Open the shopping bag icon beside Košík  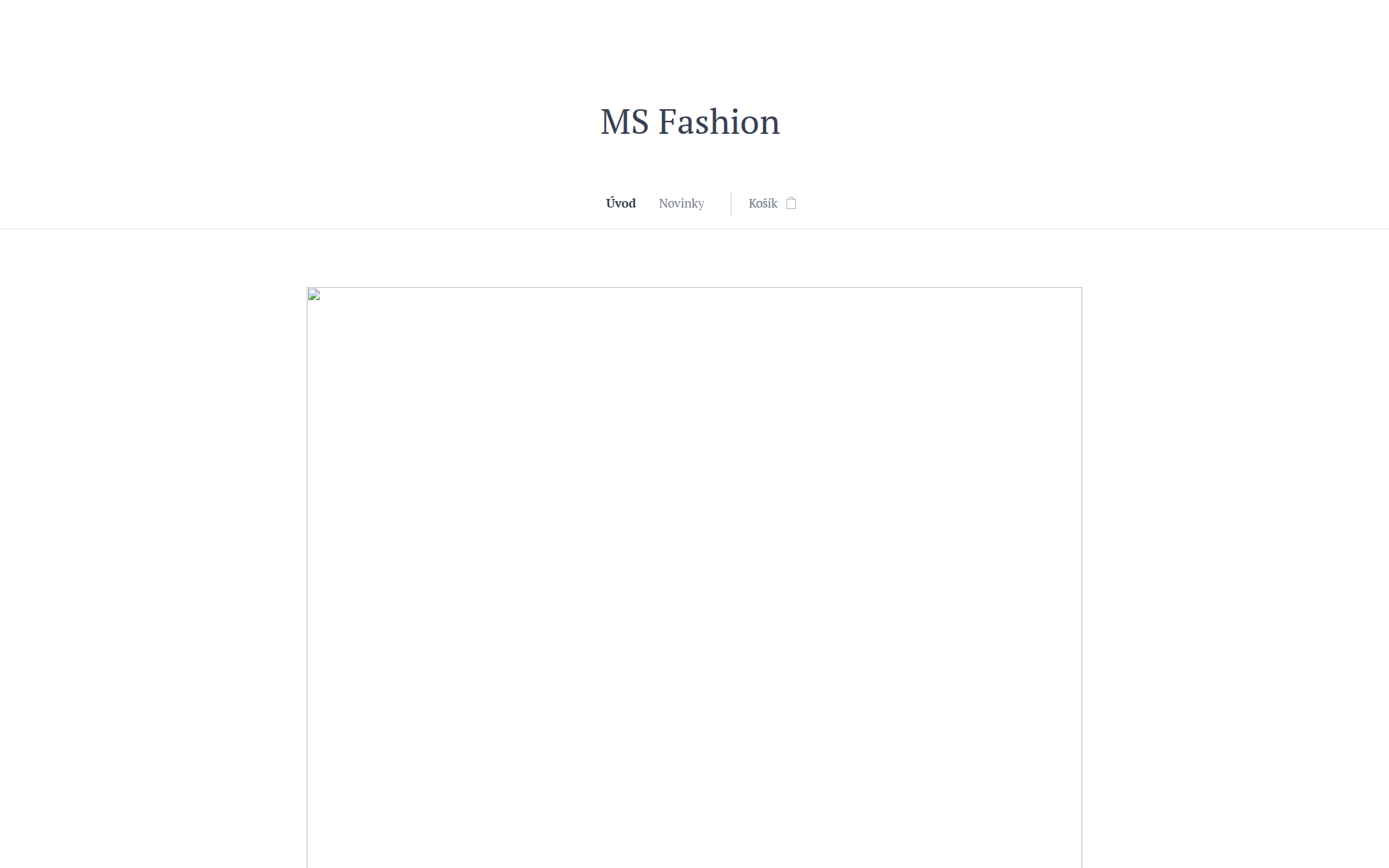tap(791, 203)
